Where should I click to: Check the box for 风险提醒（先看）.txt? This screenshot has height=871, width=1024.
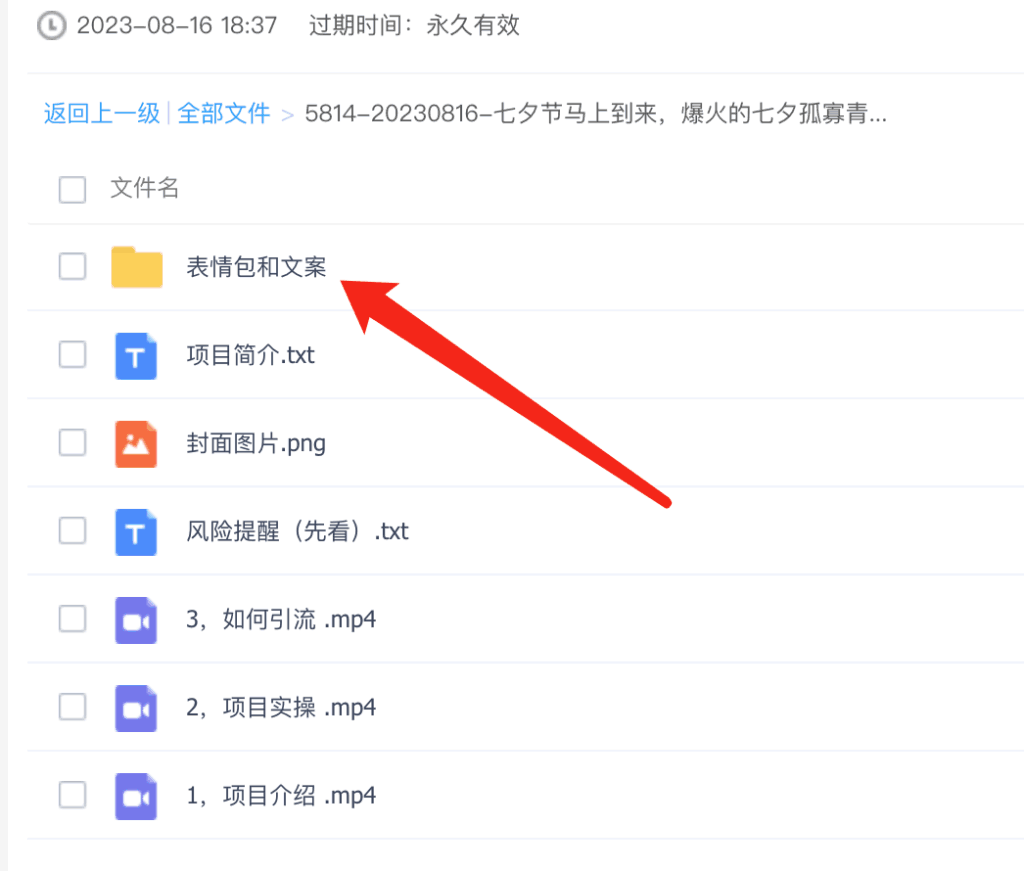72,531
